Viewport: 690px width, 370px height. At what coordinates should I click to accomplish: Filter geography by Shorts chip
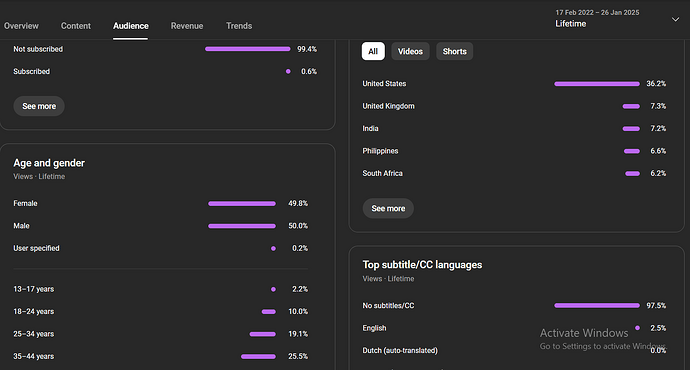(x=455, y=51)
